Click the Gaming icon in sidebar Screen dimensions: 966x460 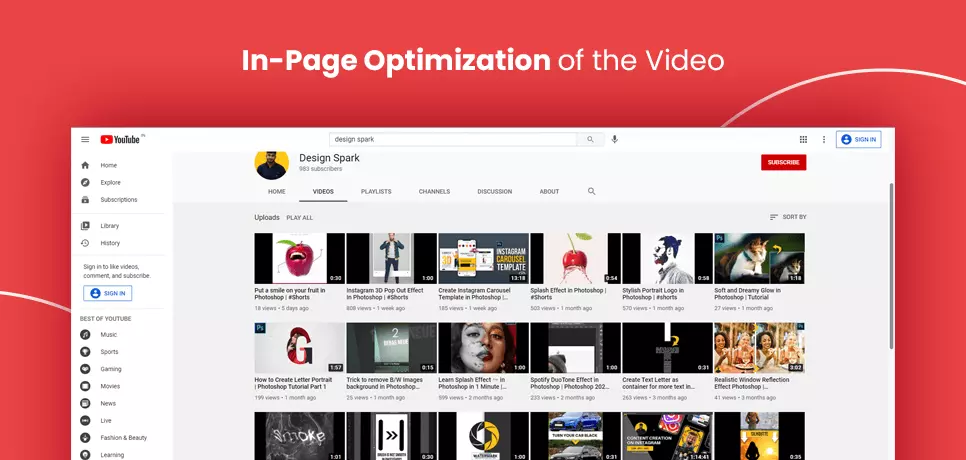click(x=85, y=369)
